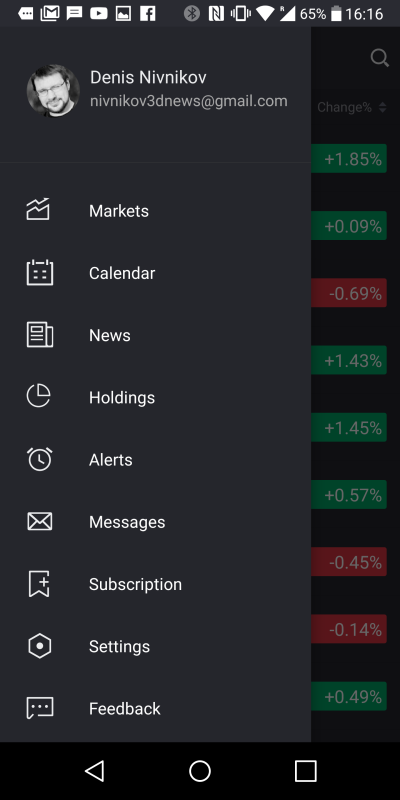
Task: Open the Subscription menu entry
Action: [135, 584]
